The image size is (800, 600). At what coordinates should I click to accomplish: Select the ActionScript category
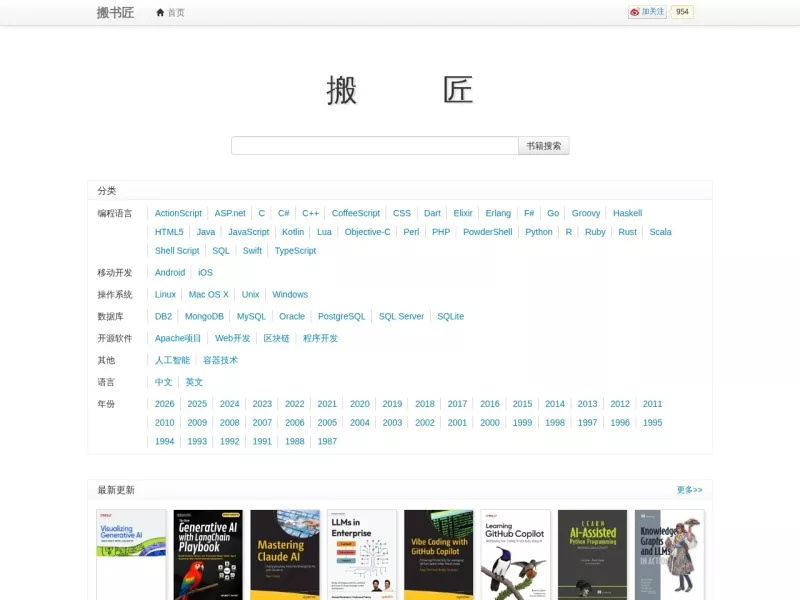pos(178,213)
